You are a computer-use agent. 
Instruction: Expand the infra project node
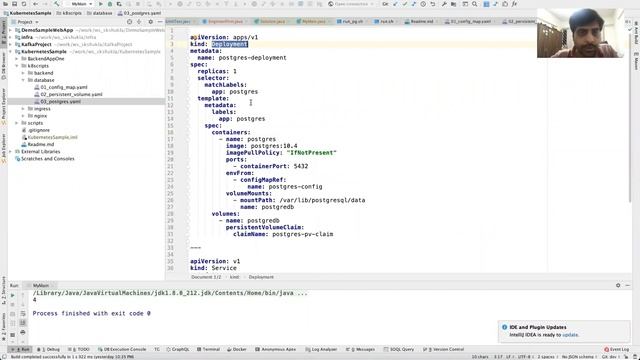point(11,37)
